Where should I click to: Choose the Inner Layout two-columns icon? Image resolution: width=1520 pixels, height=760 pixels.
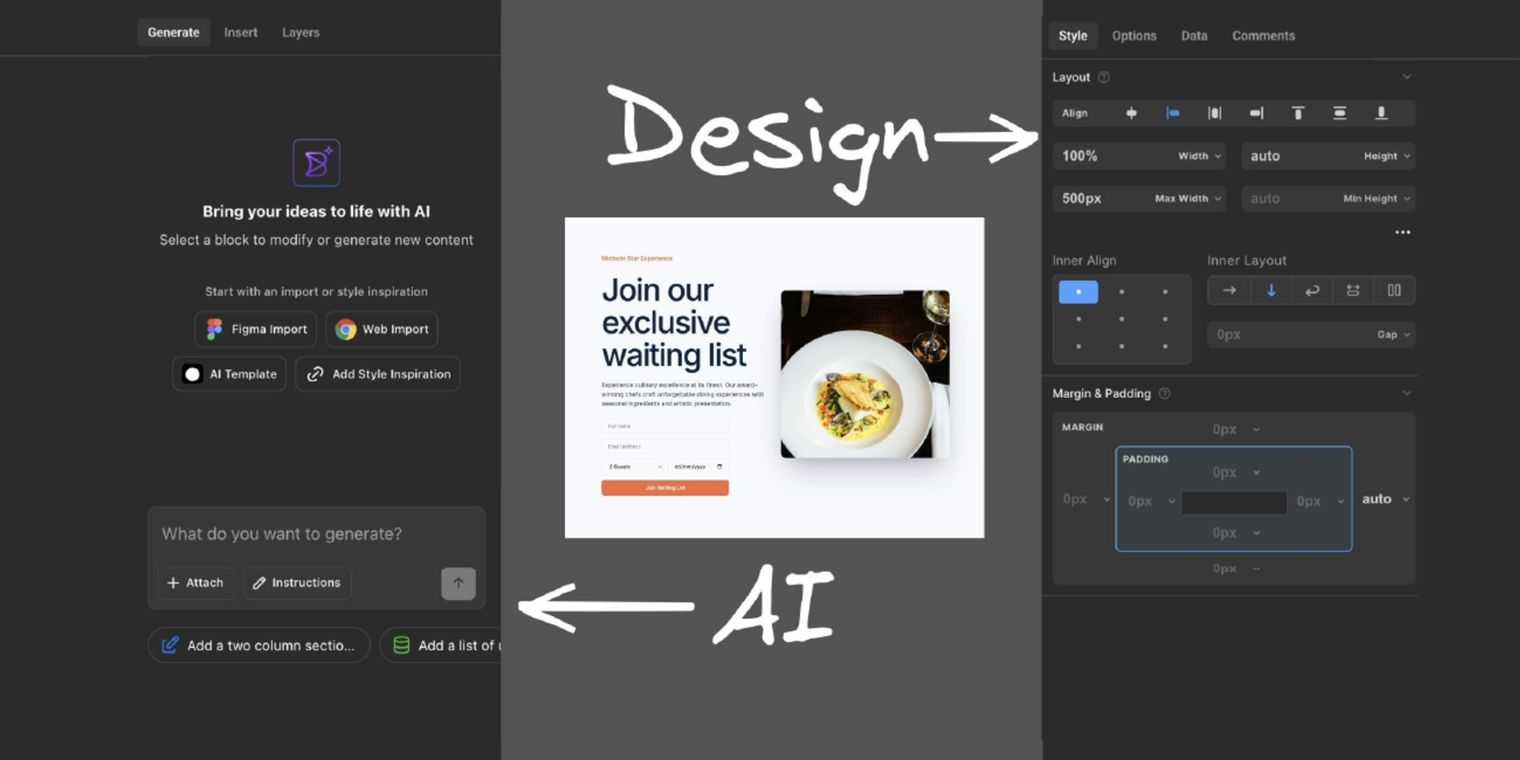1394,290
